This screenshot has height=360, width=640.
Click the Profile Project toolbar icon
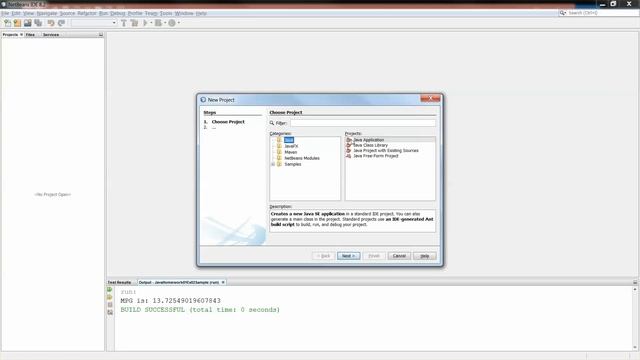[172, 23]
